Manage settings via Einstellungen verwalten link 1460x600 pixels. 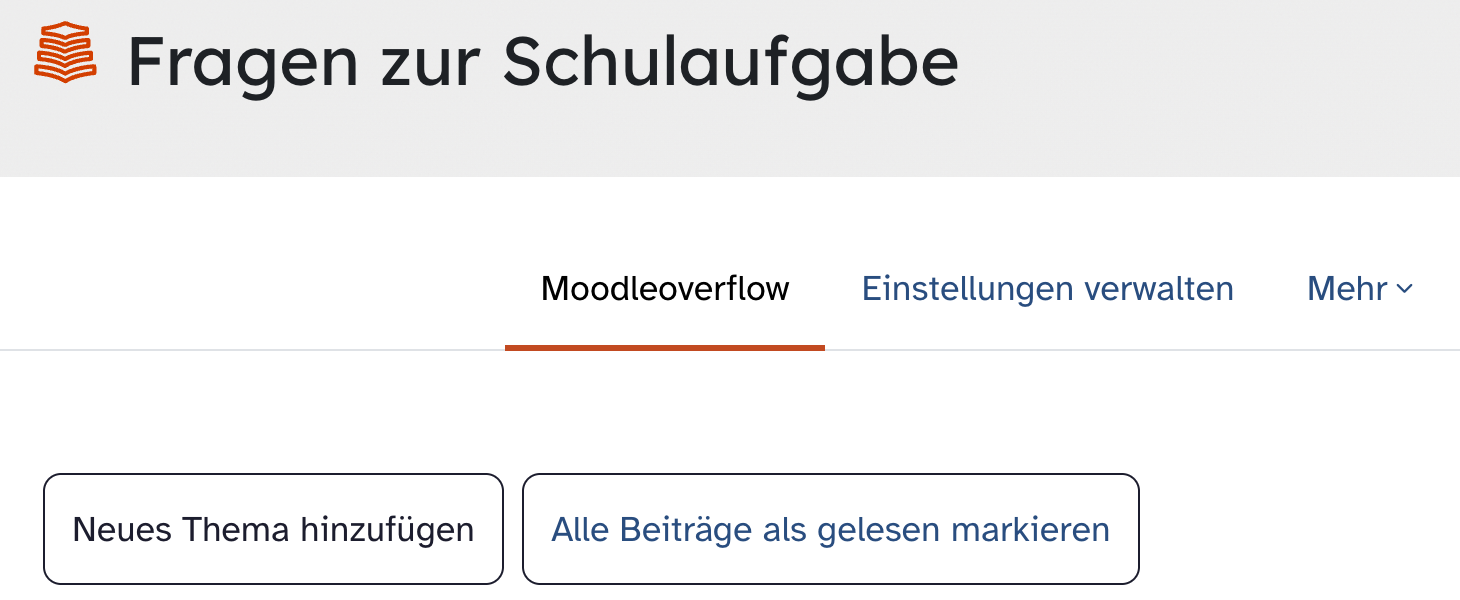1047,290
